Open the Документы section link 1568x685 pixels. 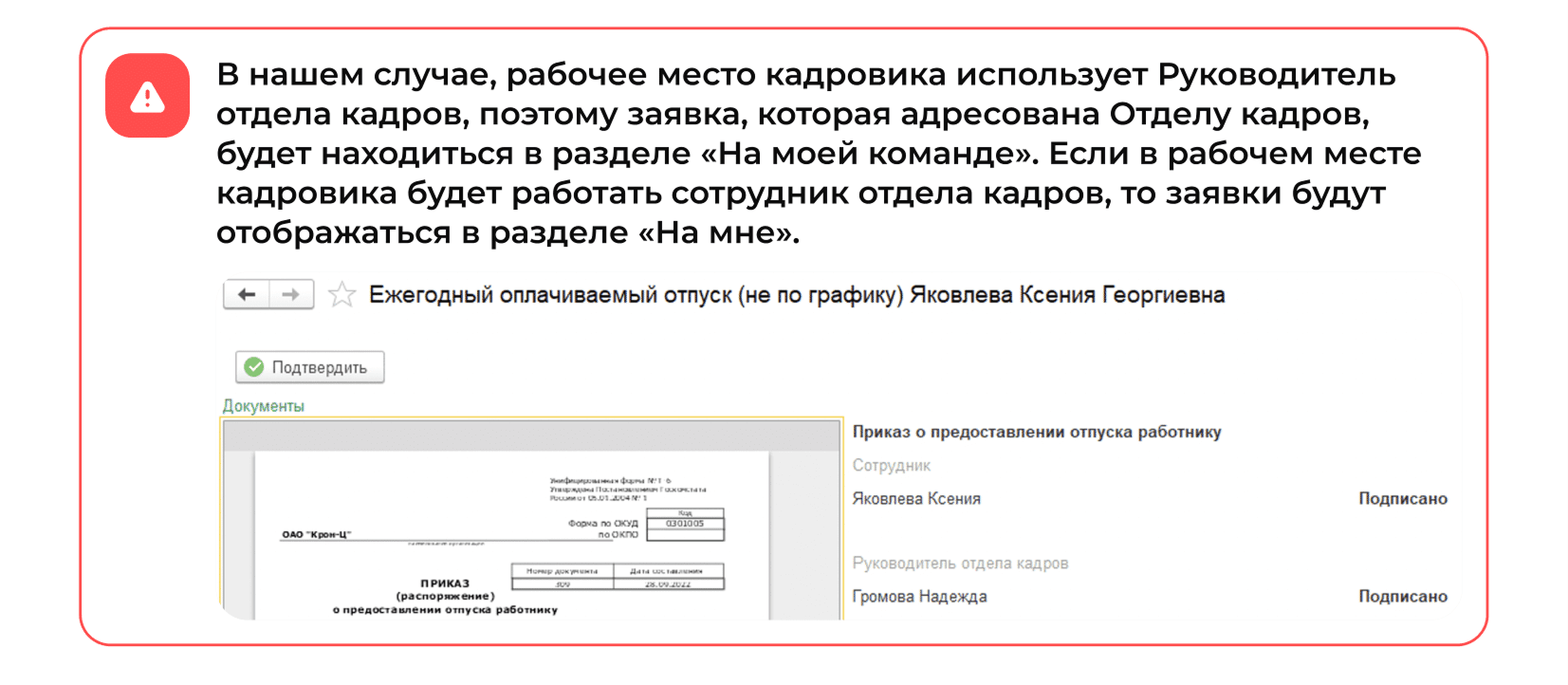click(263, 406)
